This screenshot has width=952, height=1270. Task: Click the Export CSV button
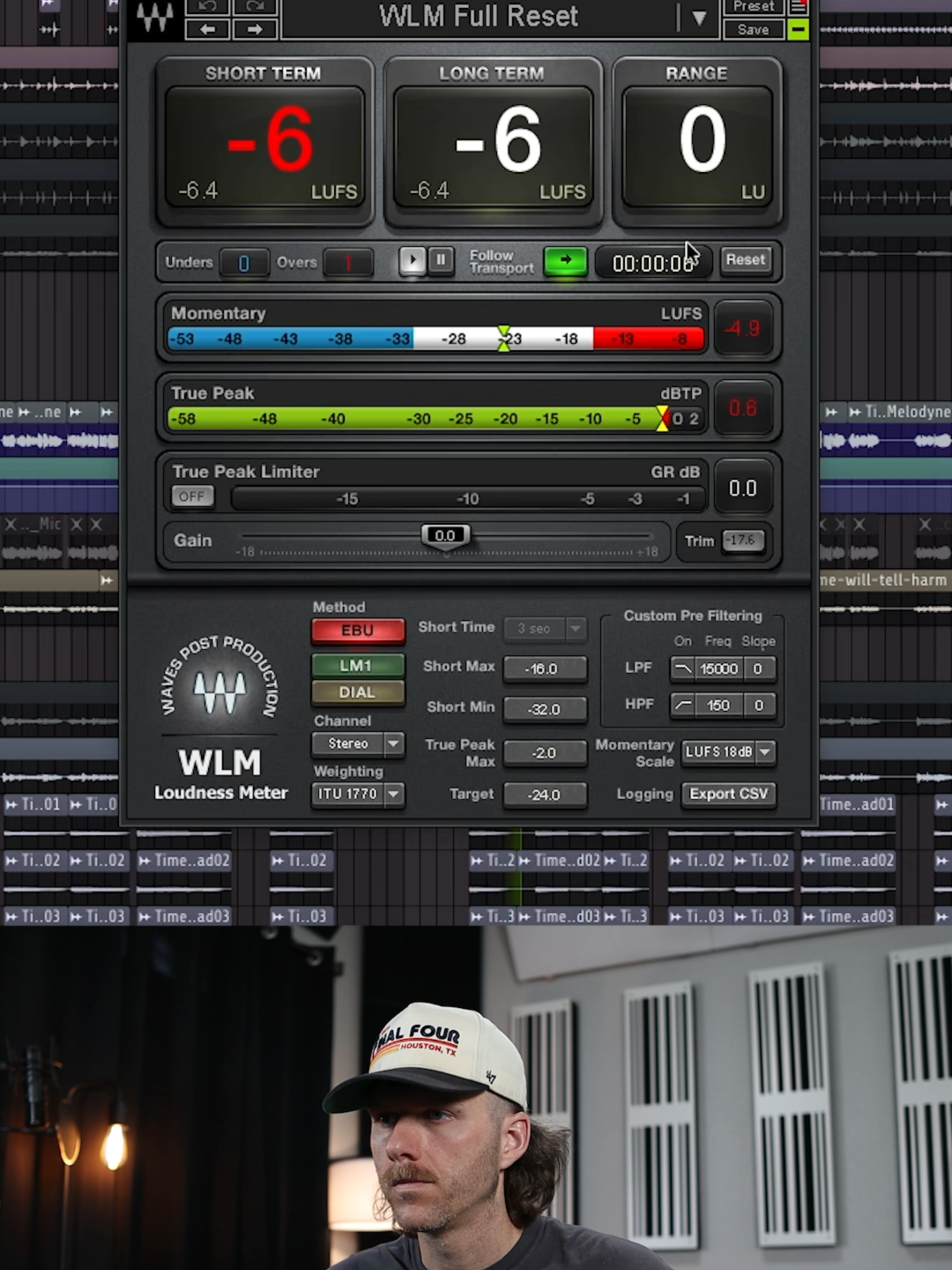(729, 794)
